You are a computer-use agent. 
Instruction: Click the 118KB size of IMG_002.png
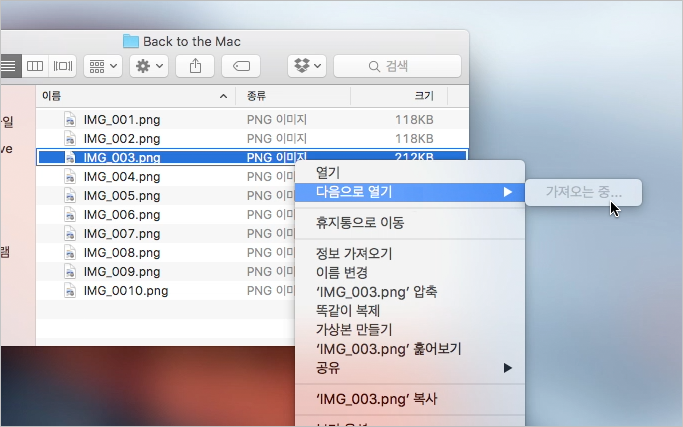click(x=414, y=139)
